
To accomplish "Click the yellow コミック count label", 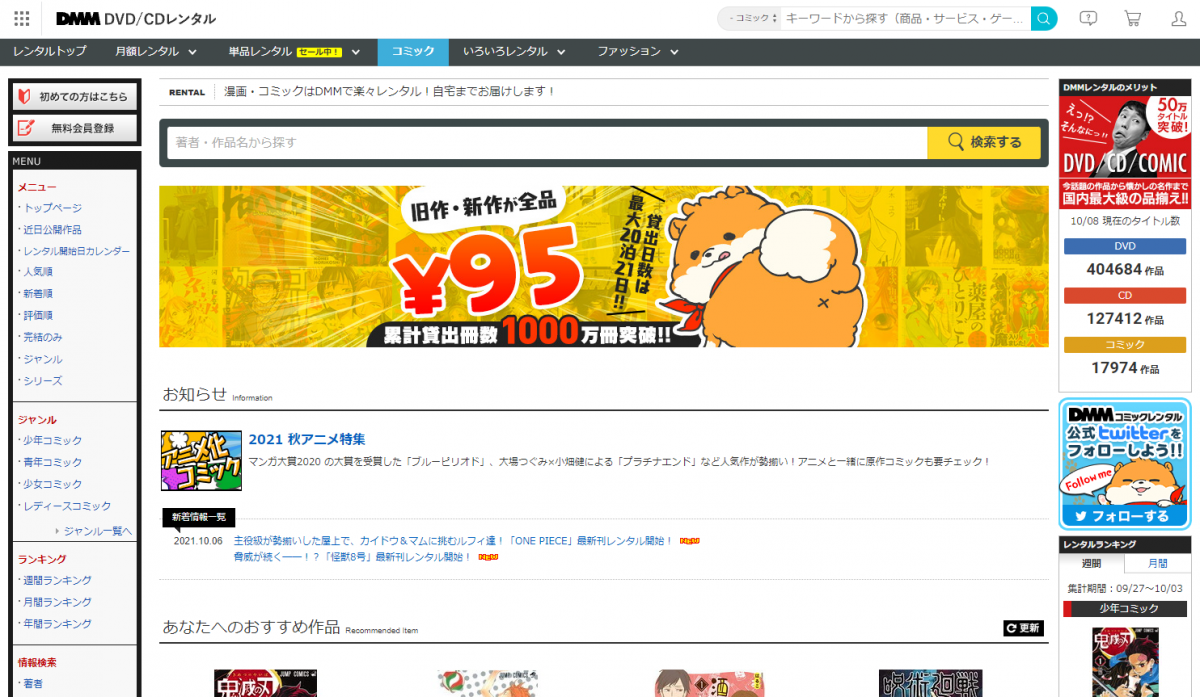I will [x=1125, y=345].
